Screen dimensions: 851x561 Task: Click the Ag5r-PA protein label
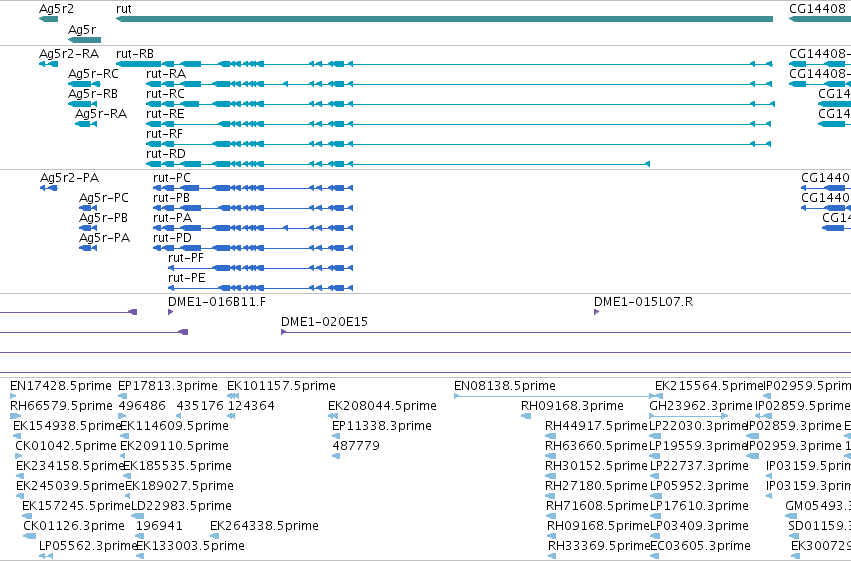tap(104, 238)
